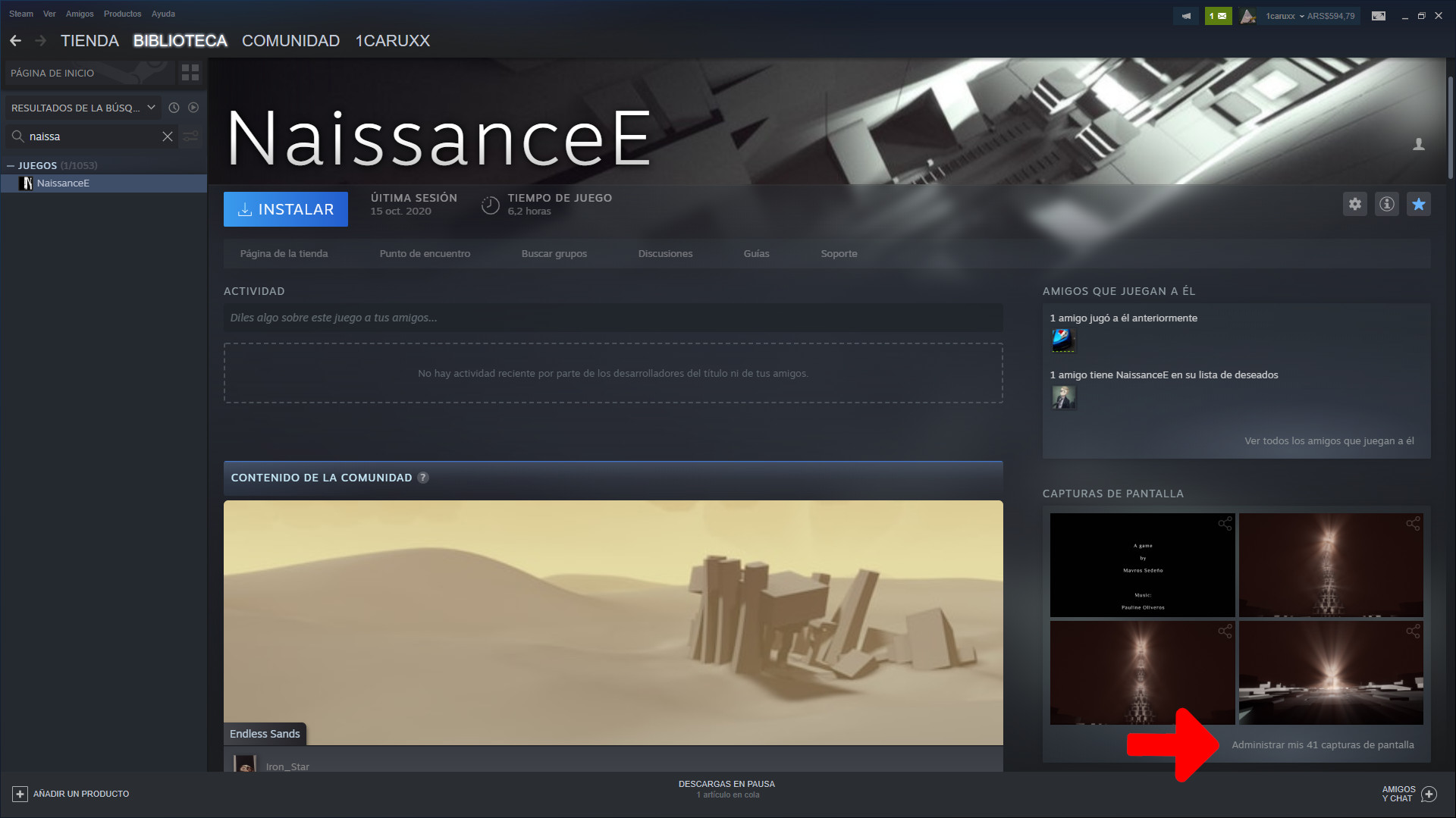Open the bottom-left tower screenshot thumbnail
The width and height of the screenshot is (1456, 818).
1142,672
